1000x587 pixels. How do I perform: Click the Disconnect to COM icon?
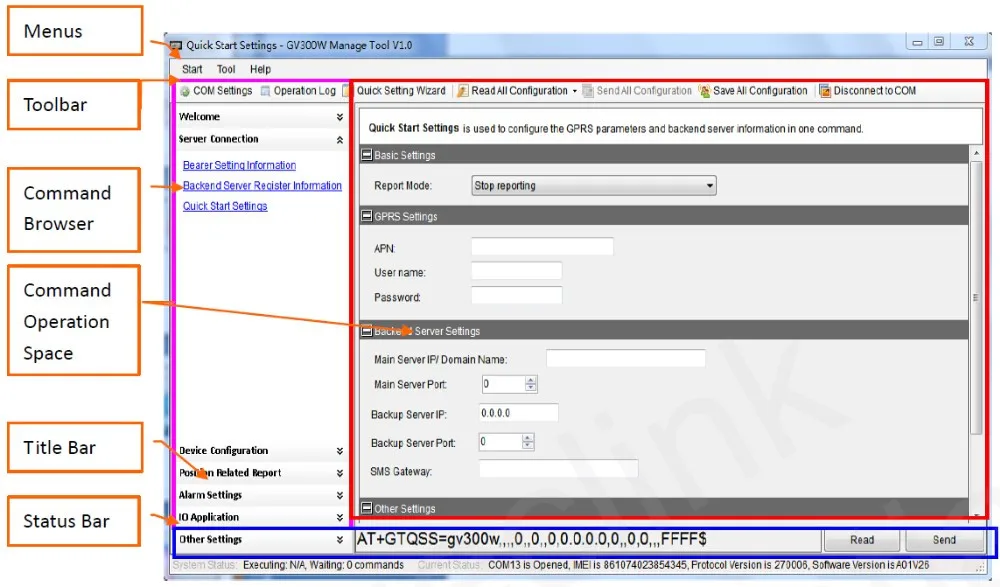coord(825,91)
